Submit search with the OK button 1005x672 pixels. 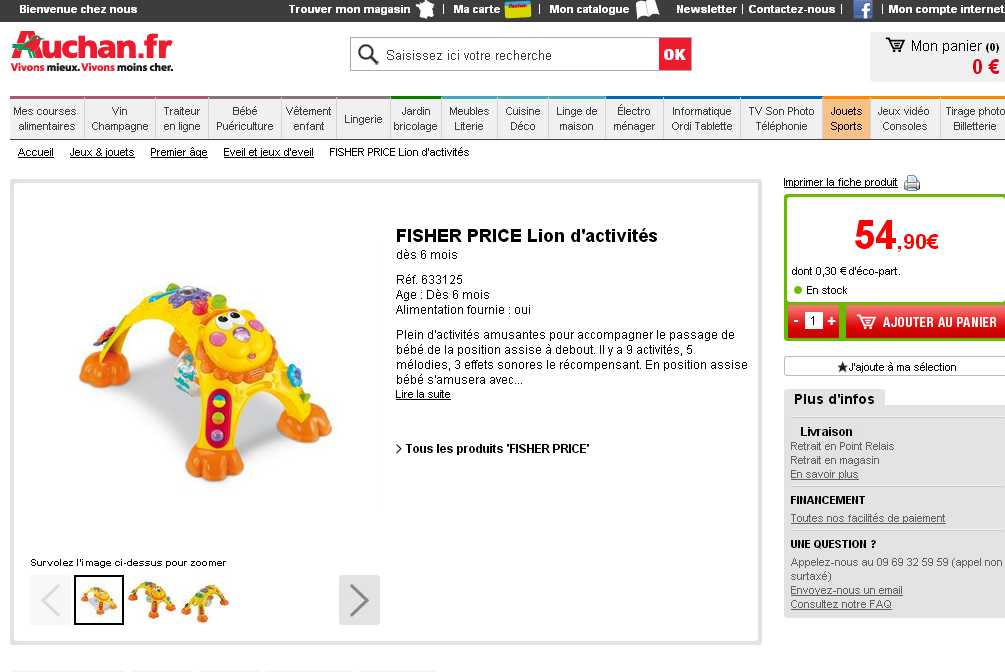674,55
